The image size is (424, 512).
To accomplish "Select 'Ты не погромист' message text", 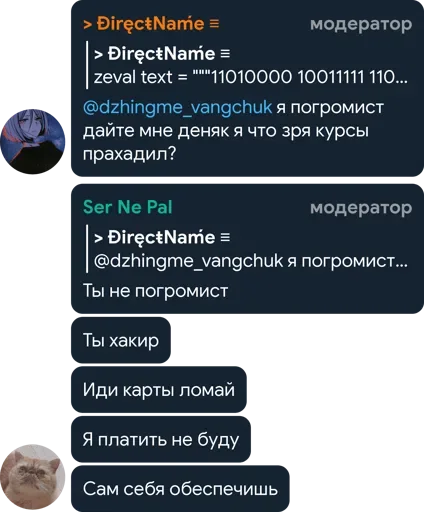I will coord(155,291).
